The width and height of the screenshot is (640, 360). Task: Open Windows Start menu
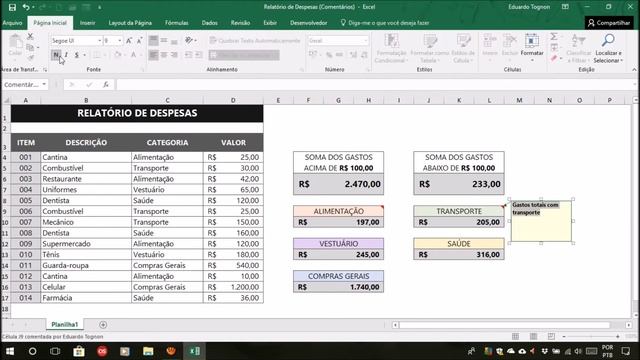coord(10,351)
